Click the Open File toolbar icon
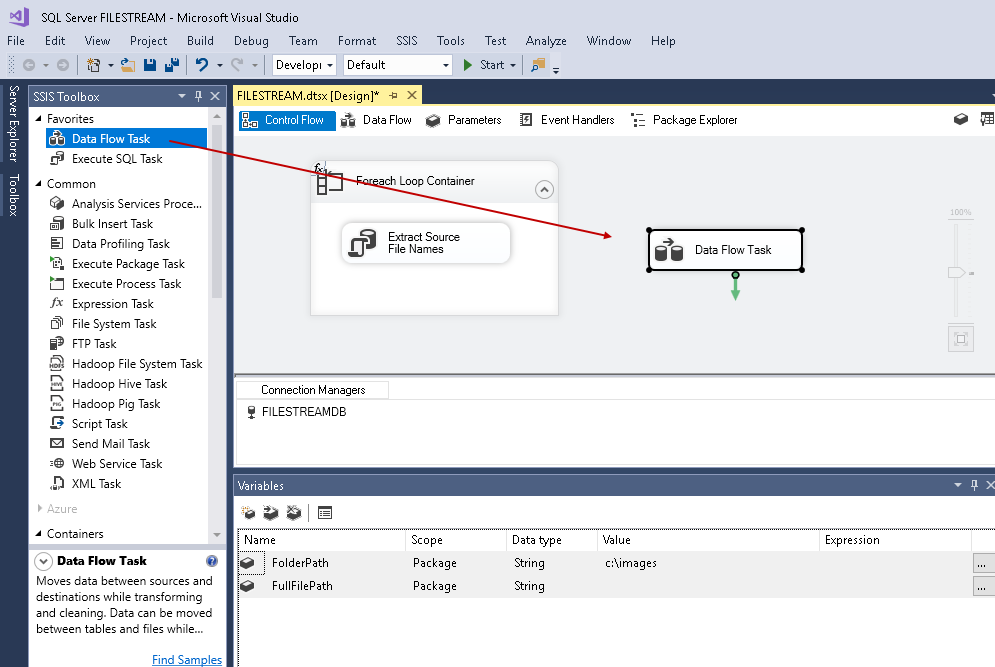Image resolution: width=995 pixels, height=667 pixels. tap(128, 65)
